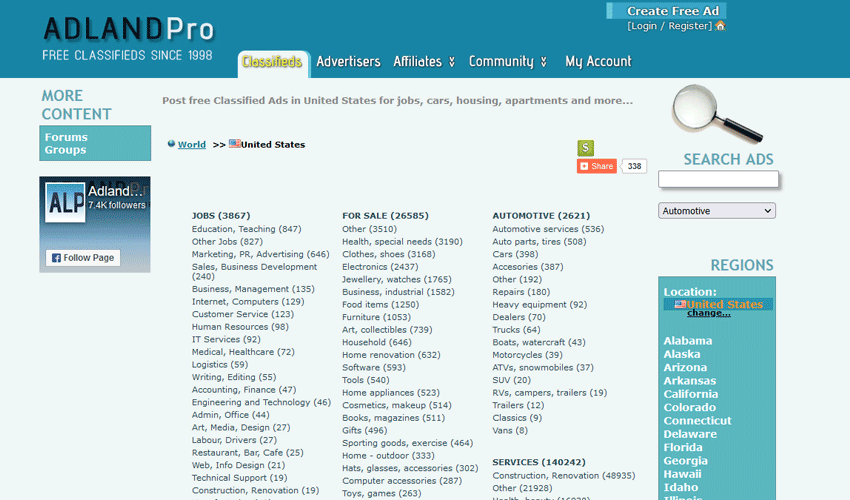Select the Hawaii region

point(682,474)
